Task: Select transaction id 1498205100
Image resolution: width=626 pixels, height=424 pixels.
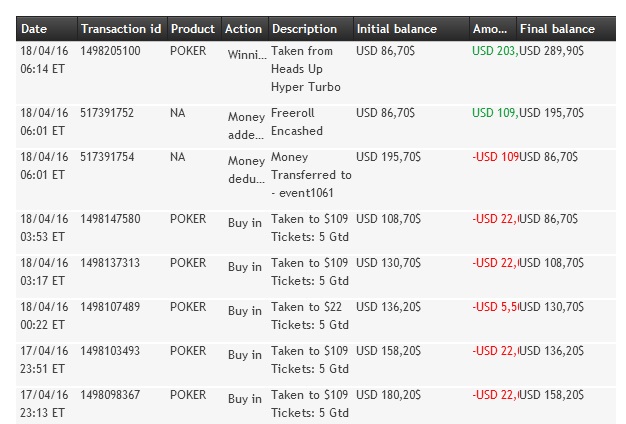Action: tap(110, 51)
